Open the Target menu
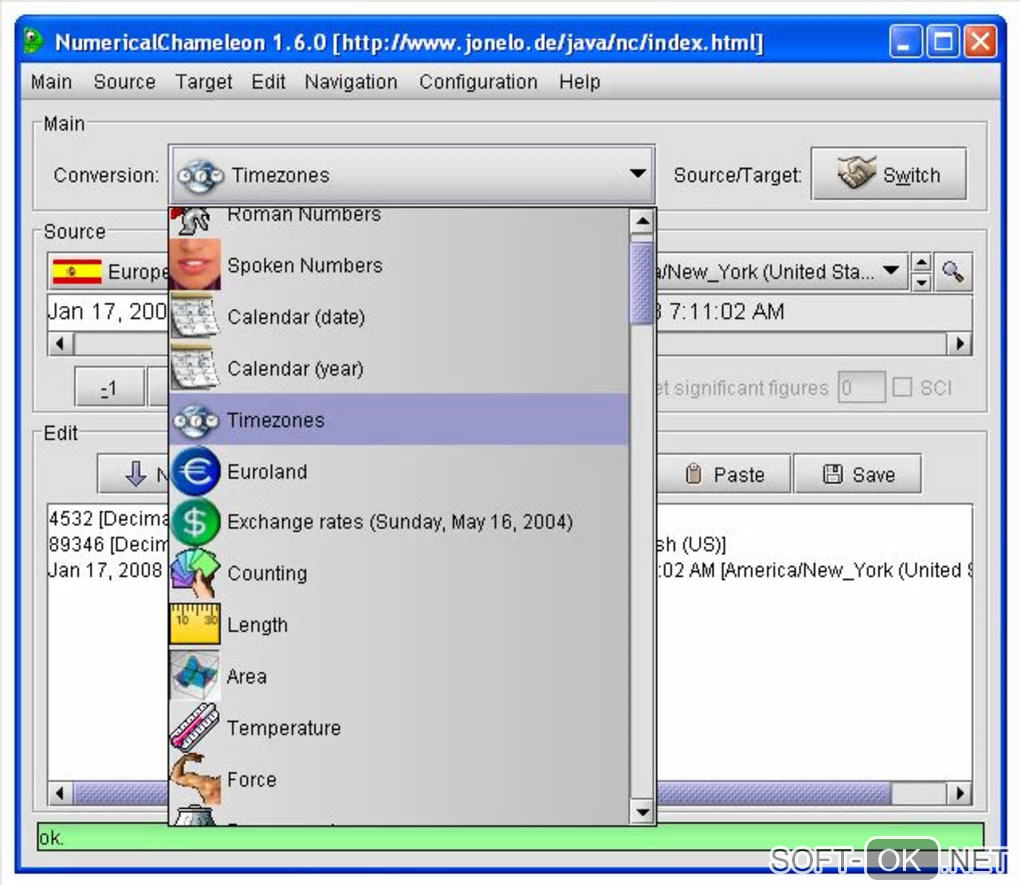 coord(204,82)
